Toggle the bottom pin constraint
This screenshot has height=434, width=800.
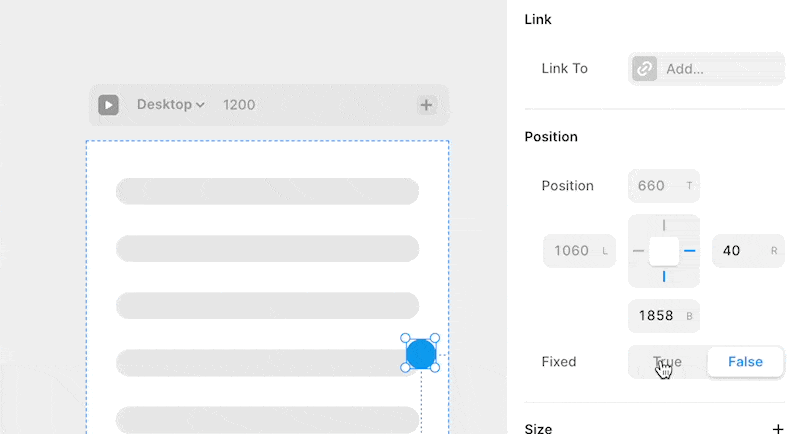click(x=664, y=277)
